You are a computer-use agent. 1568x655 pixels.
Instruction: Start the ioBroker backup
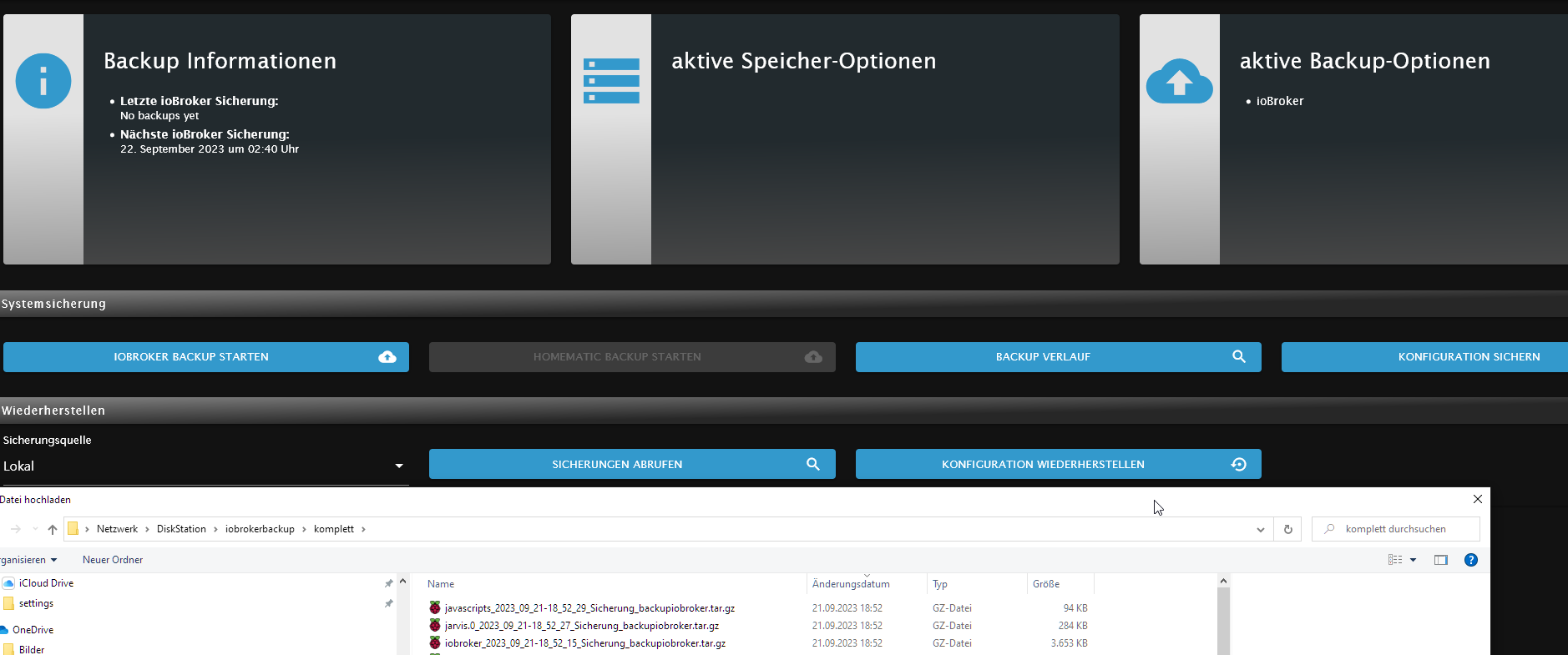click(206, 357)
